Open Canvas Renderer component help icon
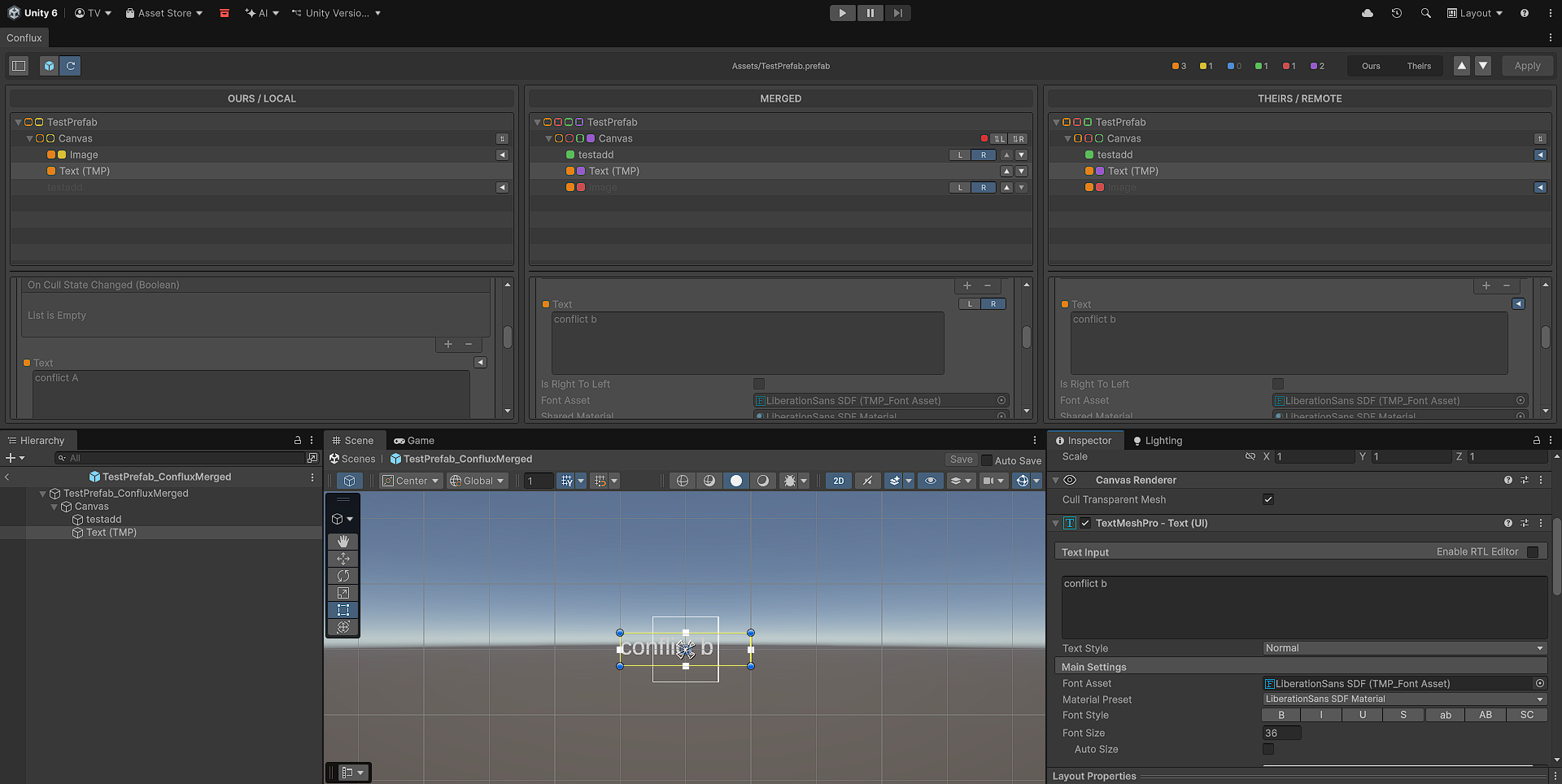The width and height of the screenshot is (1562, 784). tap(1508, 480)
